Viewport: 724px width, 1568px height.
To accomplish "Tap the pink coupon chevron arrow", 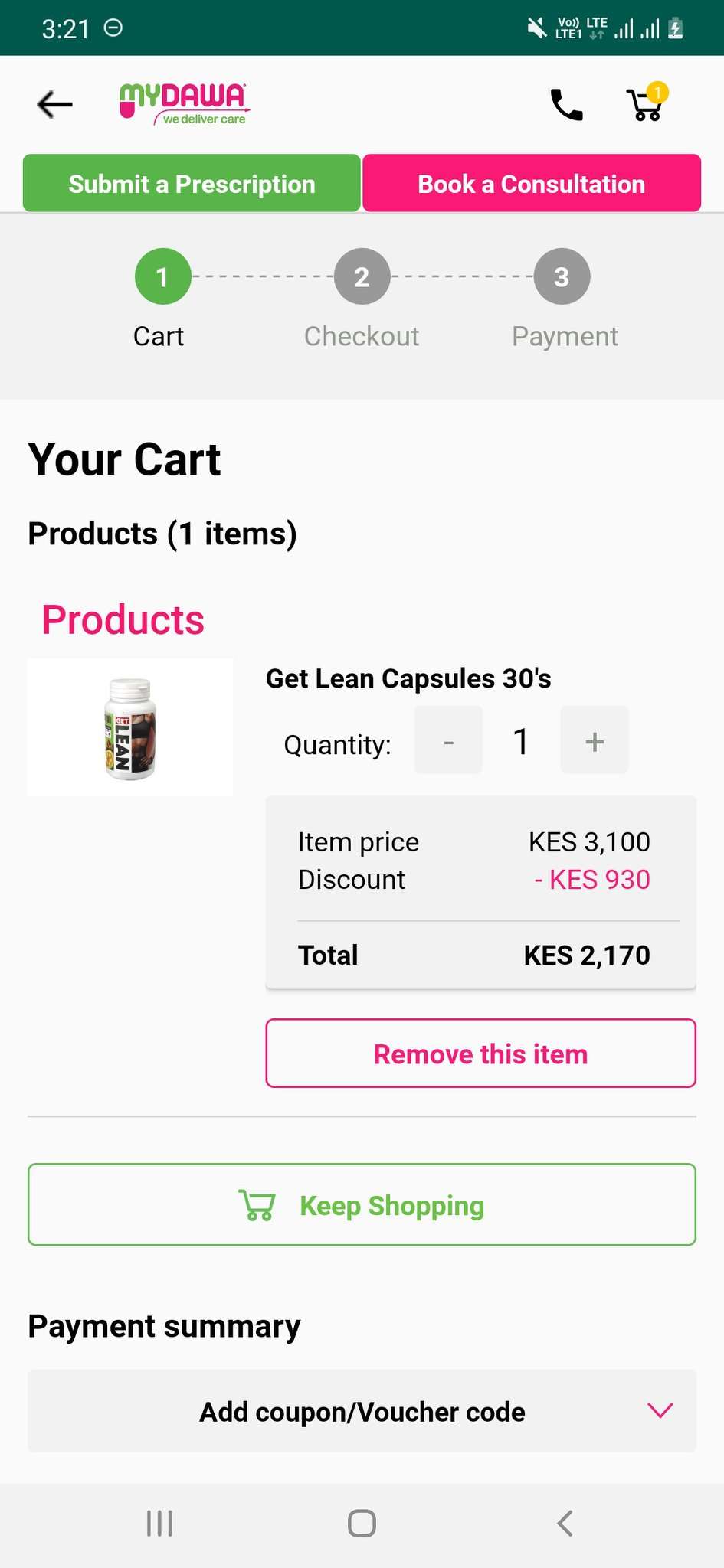I will pos(660,1410).
